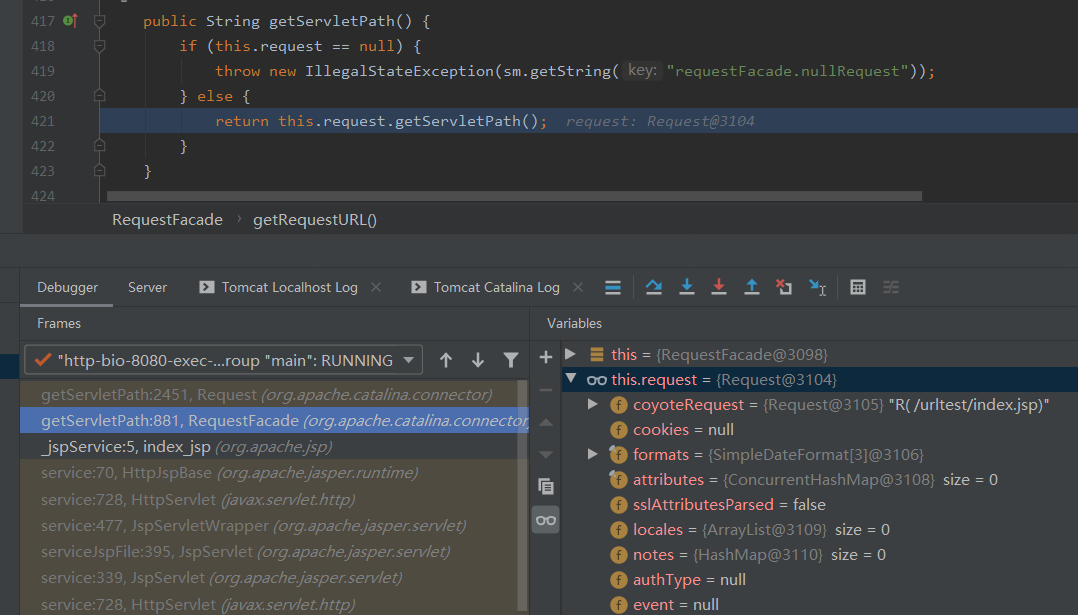
Task: Toggle the show watches glasses button
Action: 545,520
